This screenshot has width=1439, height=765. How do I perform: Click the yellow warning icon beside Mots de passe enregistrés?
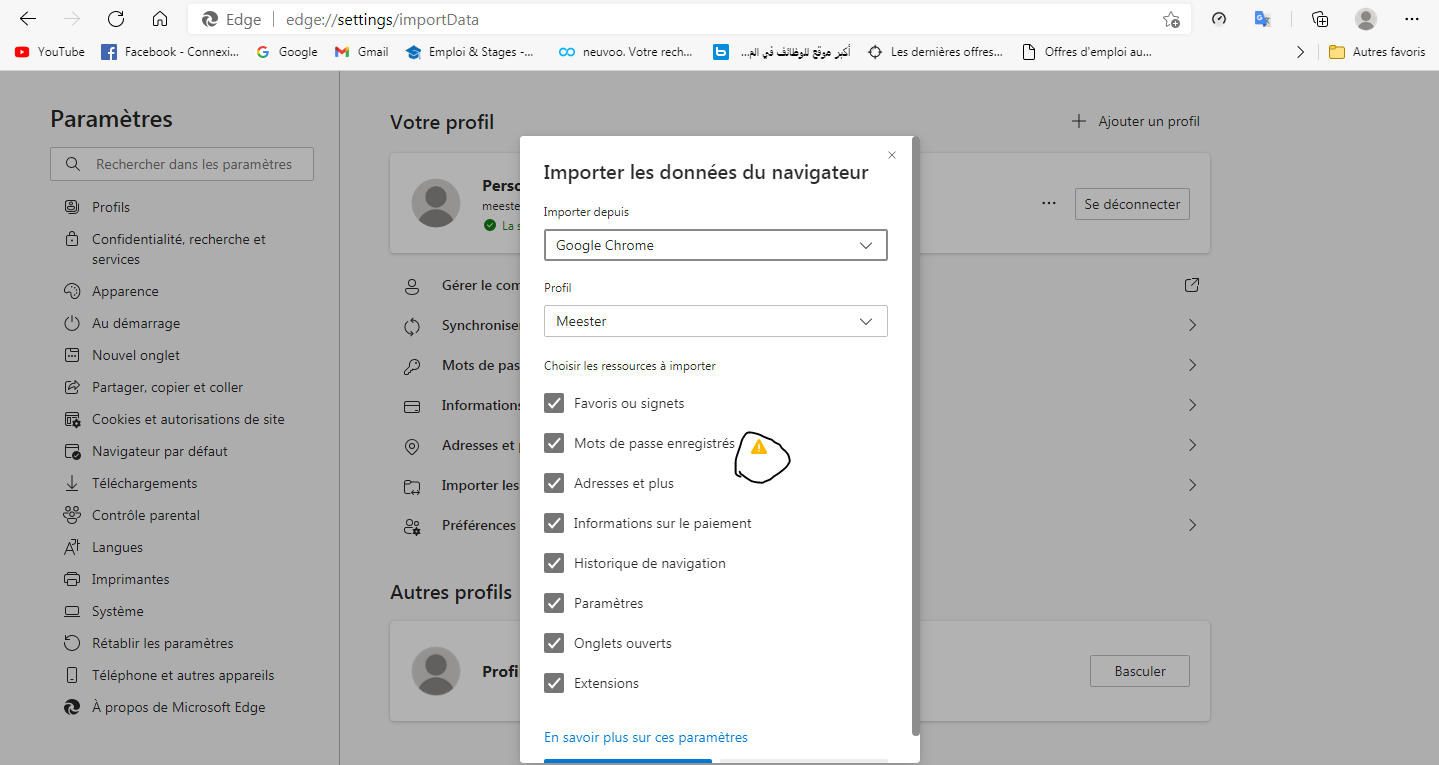[759, 447]
